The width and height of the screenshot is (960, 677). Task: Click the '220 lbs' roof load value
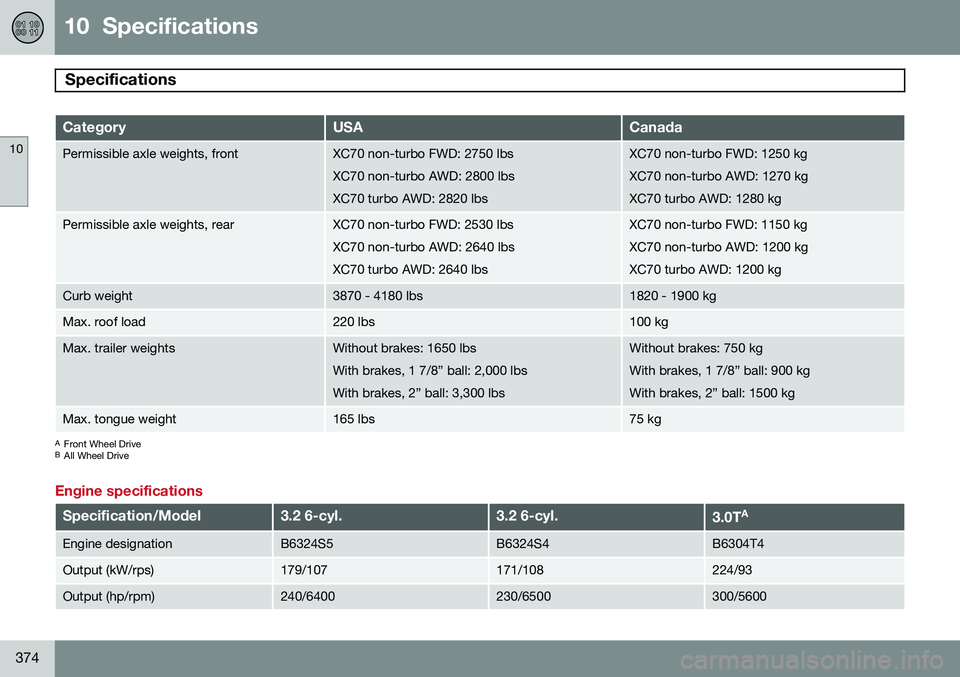tap(354, 322)
